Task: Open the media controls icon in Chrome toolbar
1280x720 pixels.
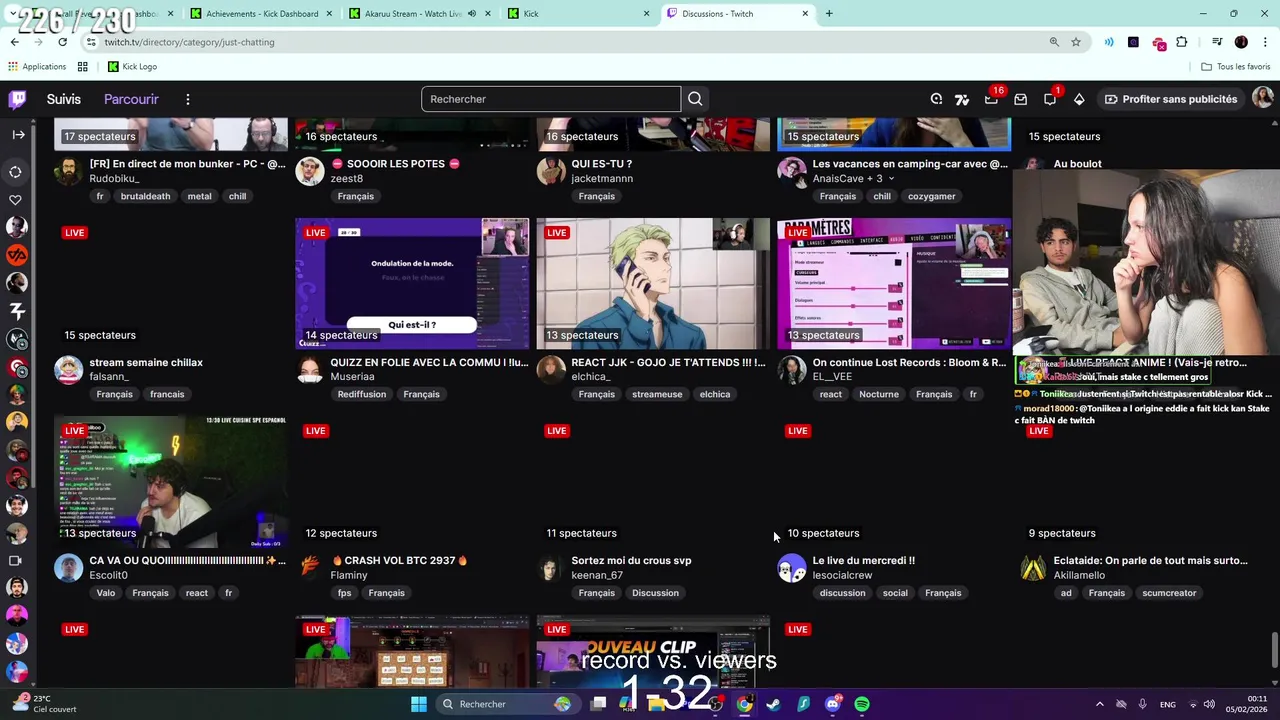Action: point(1217,42)
